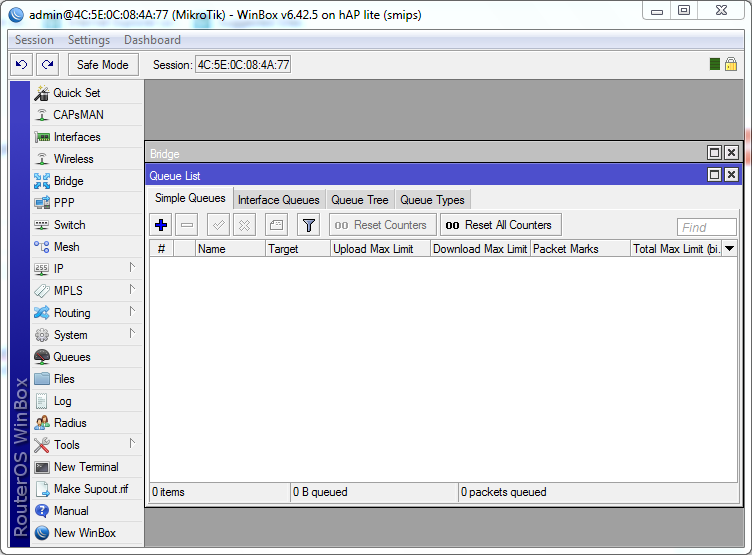
Task: Open Manual from the sidebar
Action: 87,511
